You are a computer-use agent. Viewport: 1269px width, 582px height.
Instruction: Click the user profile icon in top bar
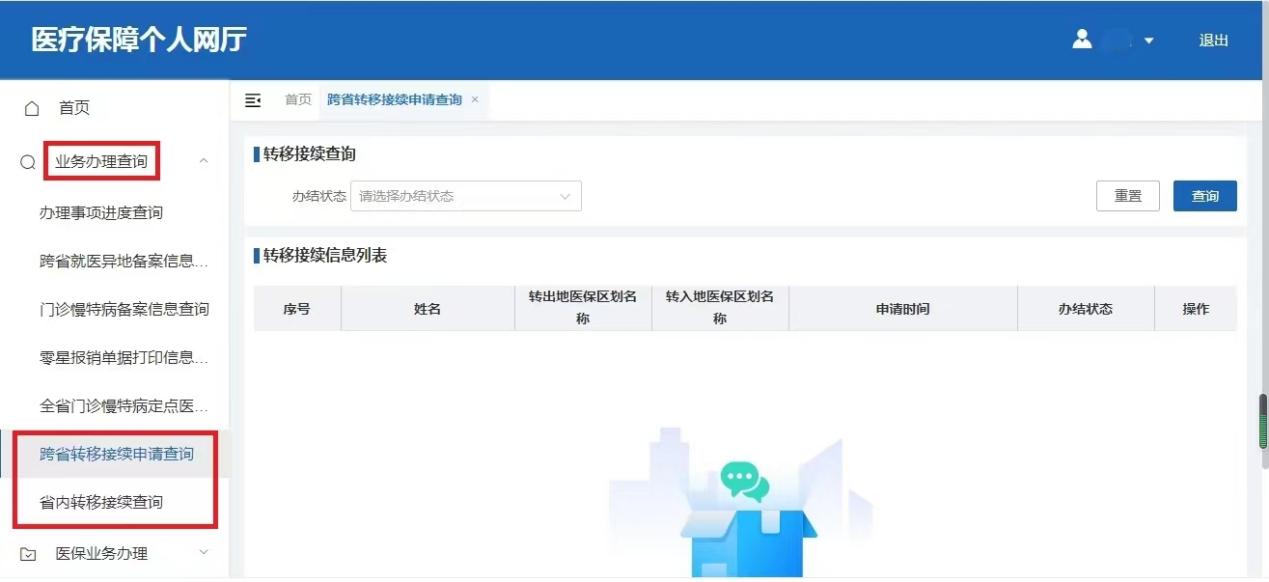pos(1083,40)
